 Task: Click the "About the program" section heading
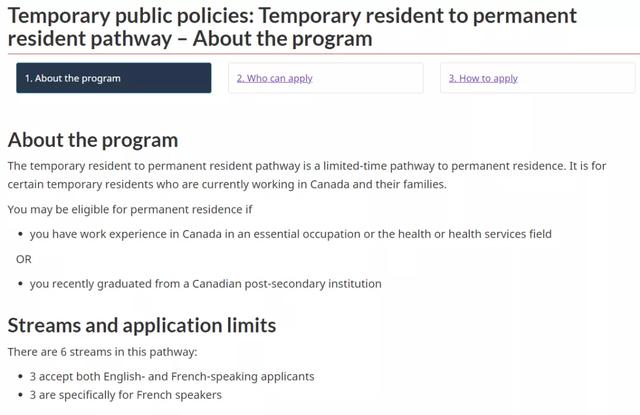point(92,140)
